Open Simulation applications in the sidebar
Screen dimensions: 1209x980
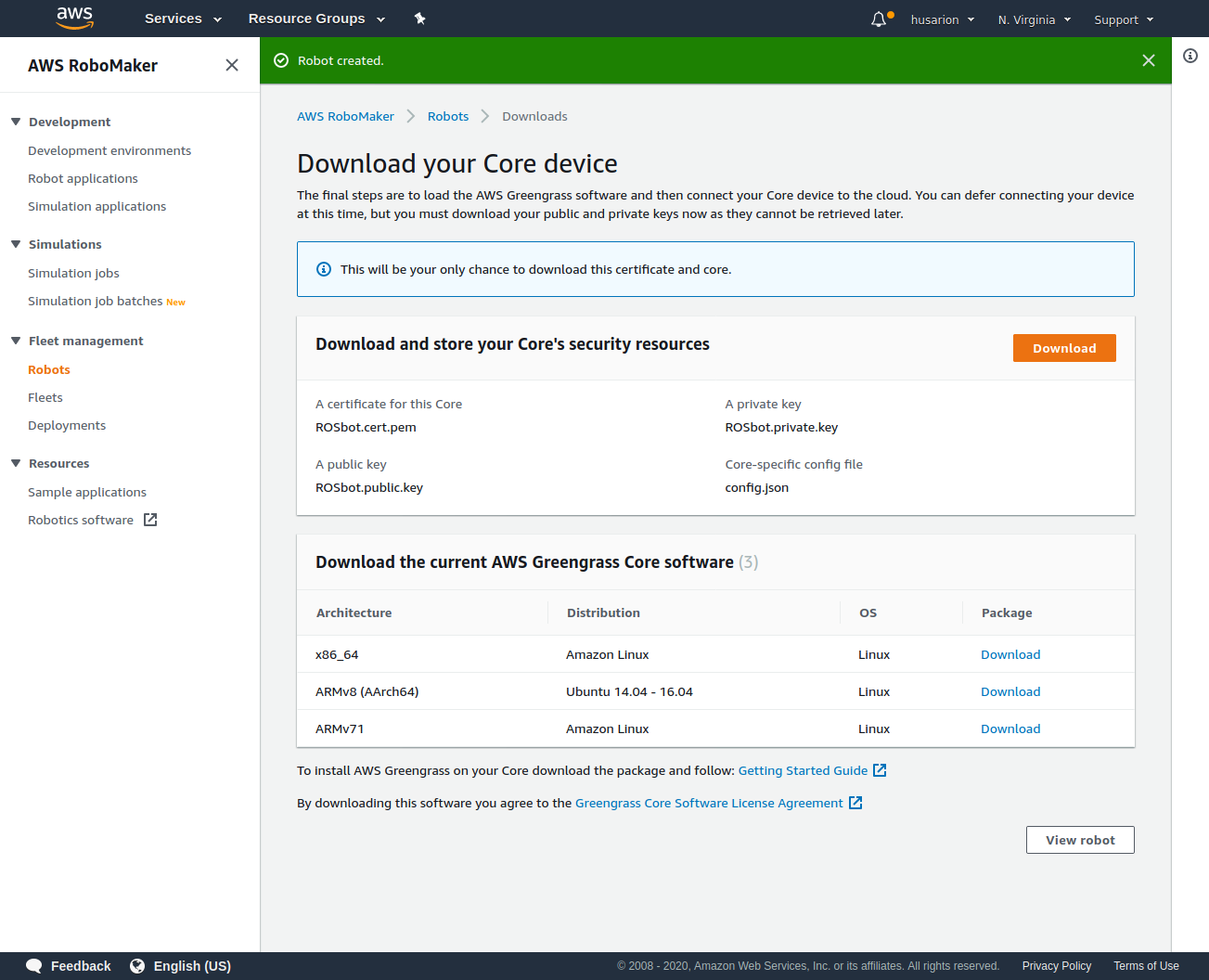tap(97, 206)
